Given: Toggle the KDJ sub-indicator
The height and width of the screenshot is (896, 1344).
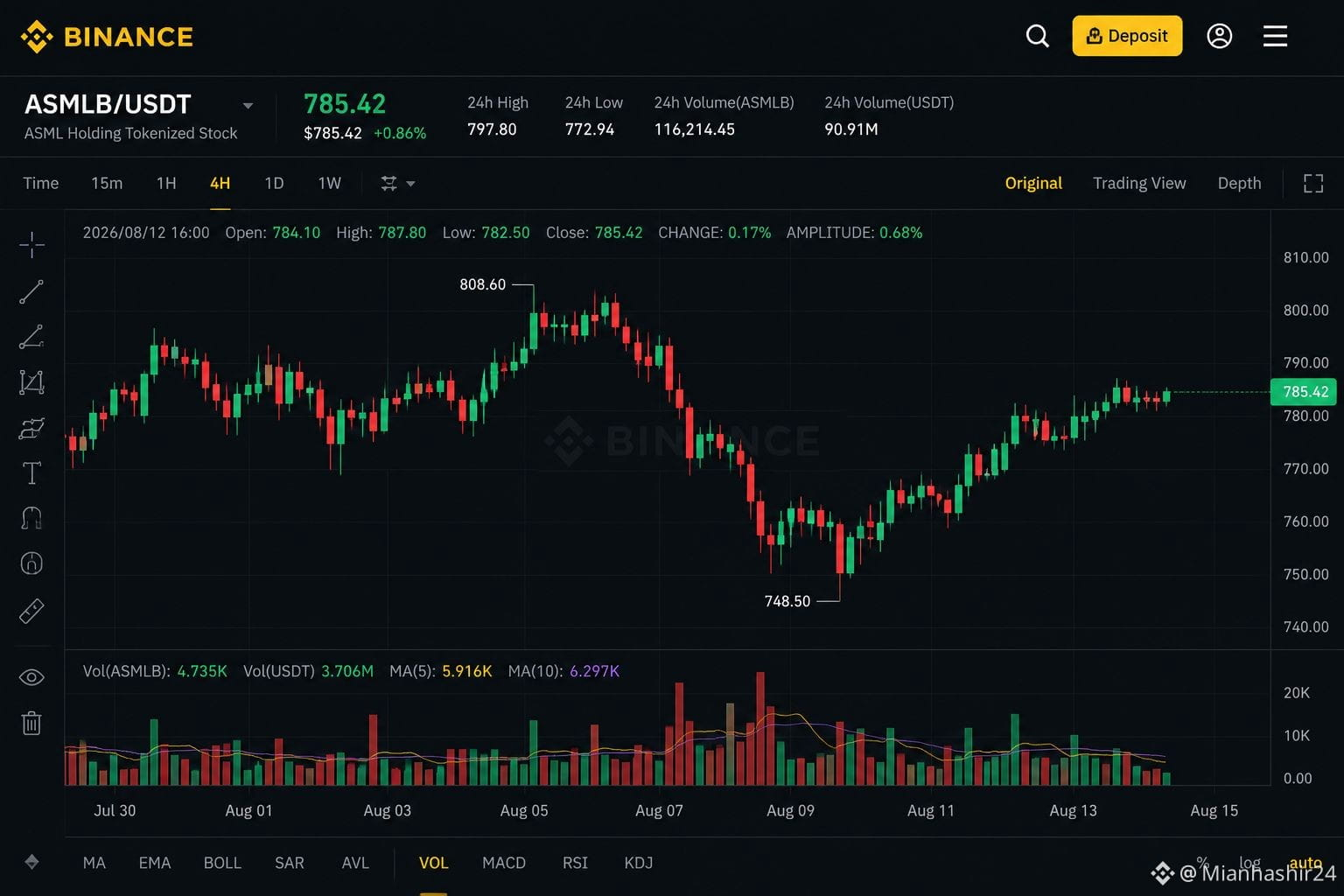Looking at the screenshot, I should [x=639, y=863].
